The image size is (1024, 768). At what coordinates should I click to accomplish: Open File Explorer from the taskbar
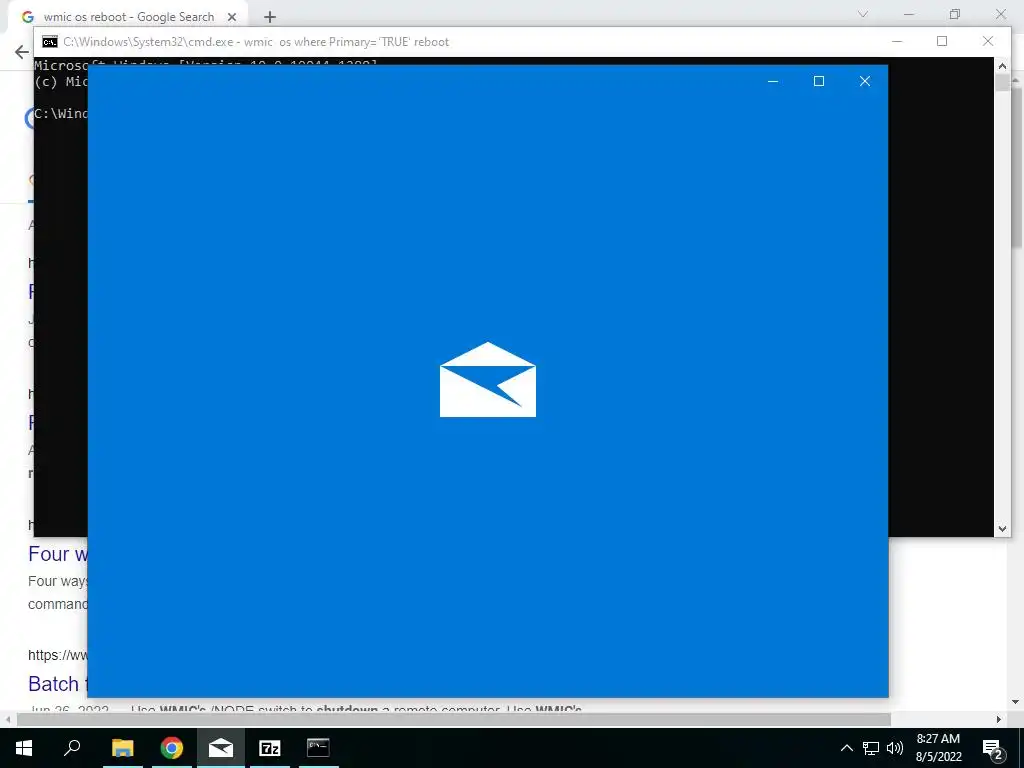click(122, 748)
